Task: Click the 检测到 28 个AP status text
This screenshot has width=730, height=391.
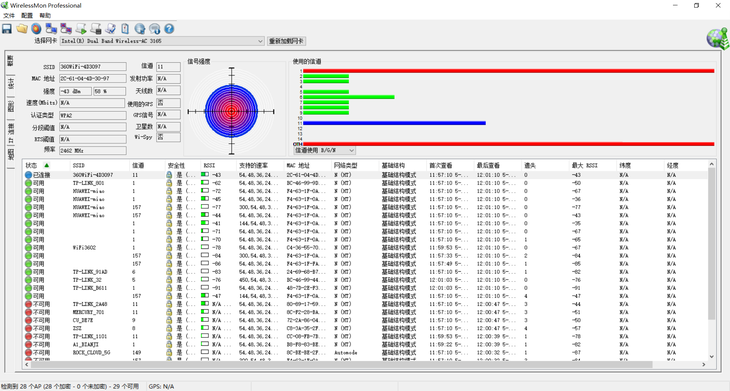Action: pyautogui.click(x=70, y=386)
